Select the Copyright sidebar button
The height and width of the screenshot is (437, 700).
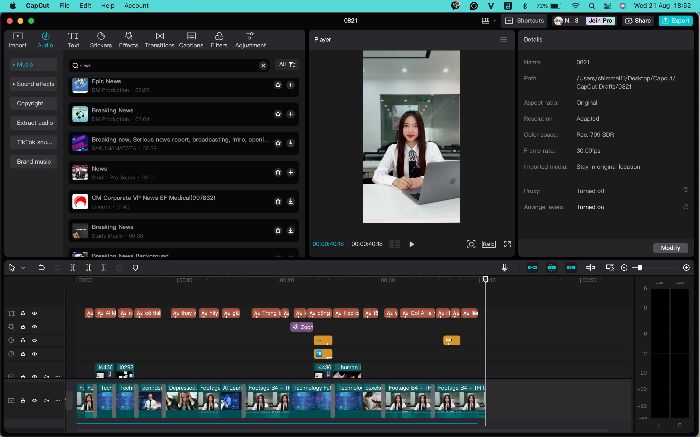(x=33, y=103)
